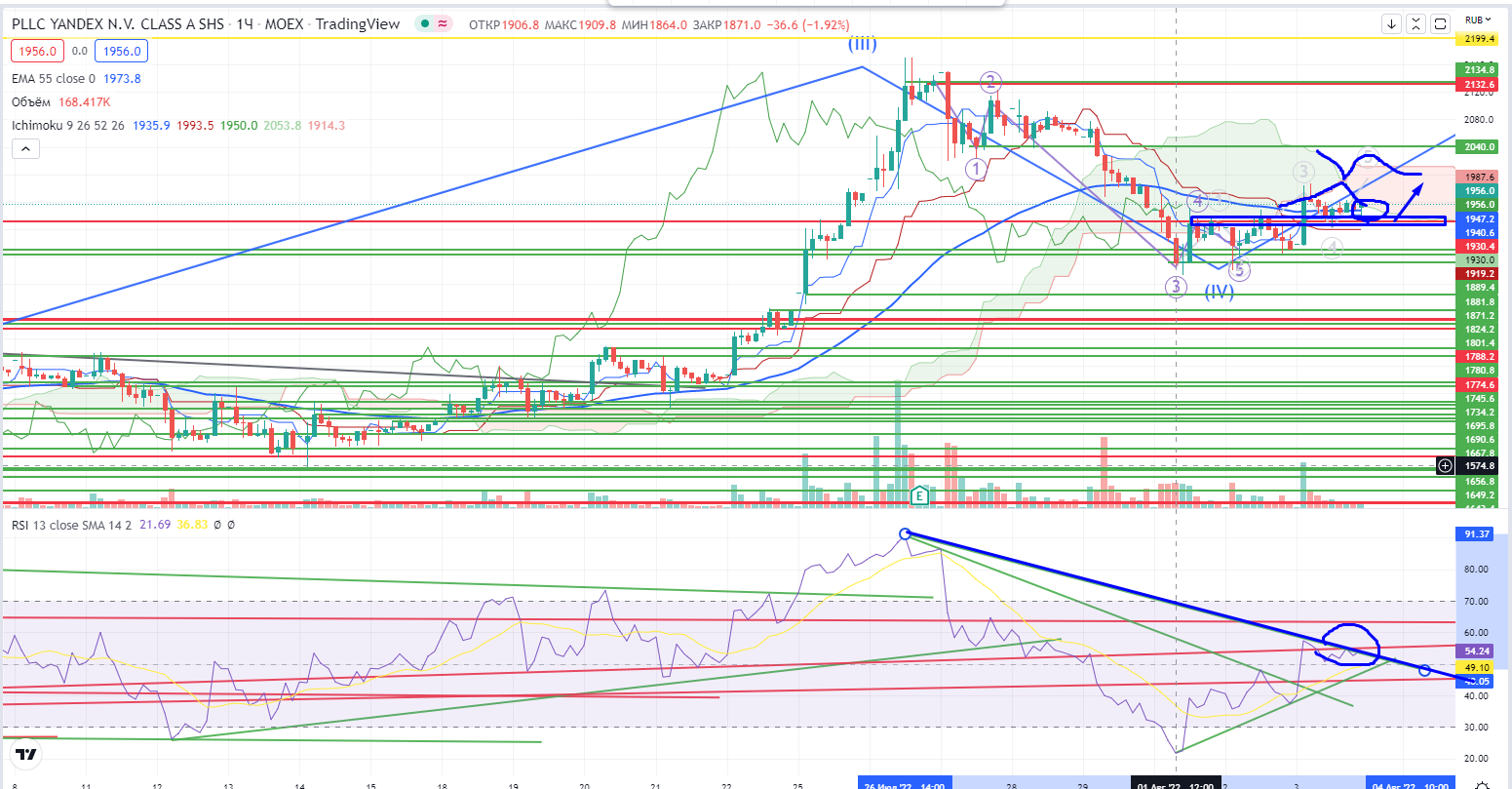Click the green E earnings marker
This screenshot has height=789, width=1512.
tap(917, 496)
